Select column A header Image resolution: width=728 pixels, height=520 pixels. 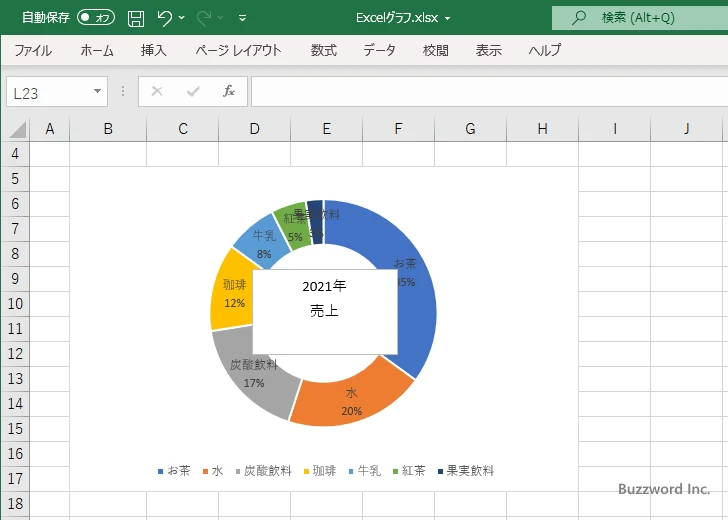coord(50,129)
